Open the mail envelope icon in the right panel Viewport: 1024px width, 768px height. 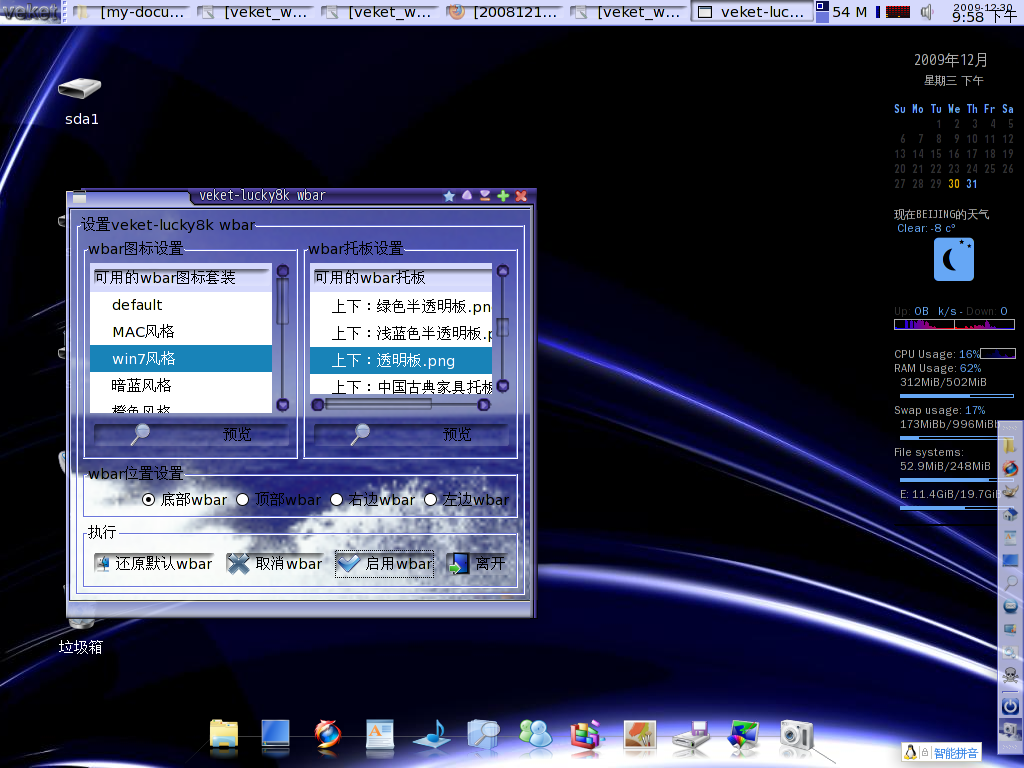tap(1010, 606)
